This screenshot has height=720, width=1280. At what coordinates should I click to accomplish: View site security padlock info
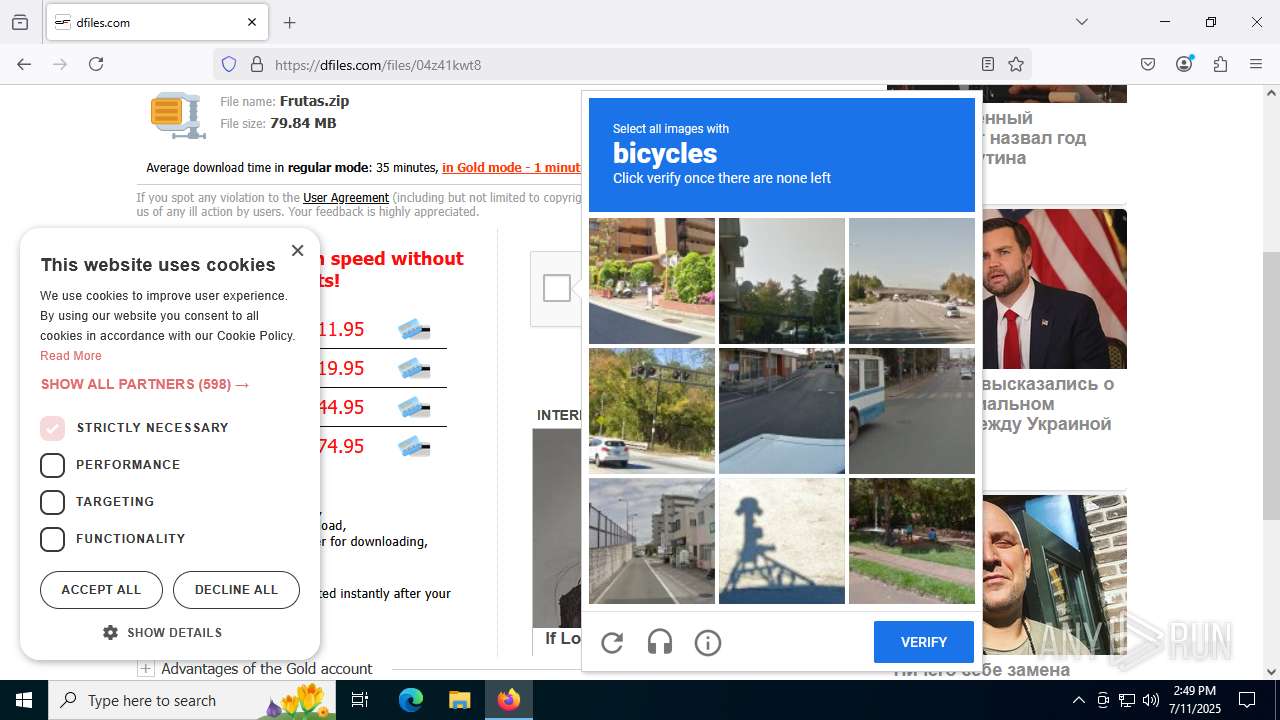tap(257, 64)
